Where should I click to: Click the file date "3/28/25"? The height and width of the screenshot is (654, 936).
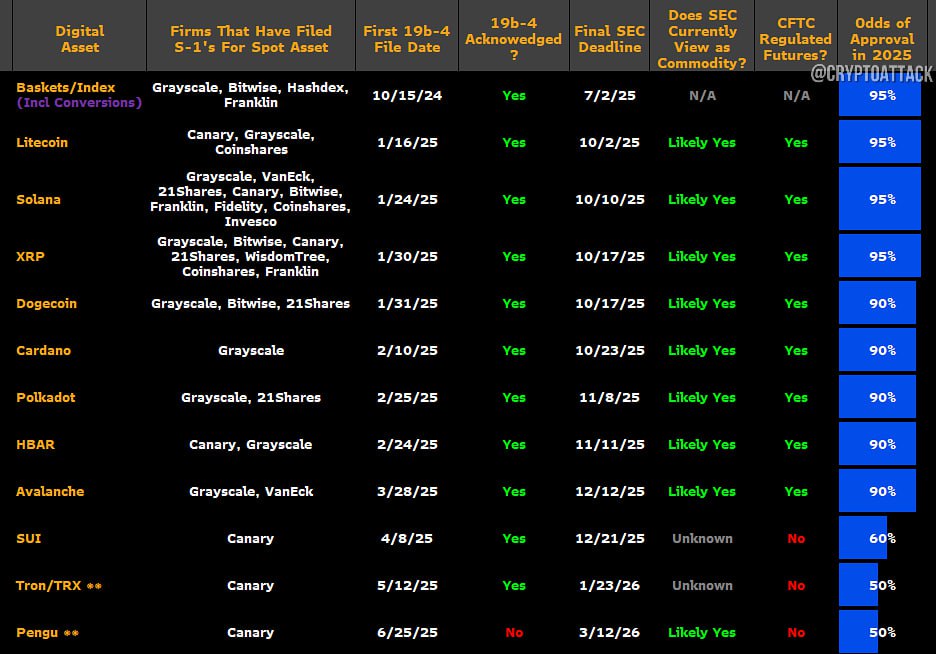click(407, 492)
